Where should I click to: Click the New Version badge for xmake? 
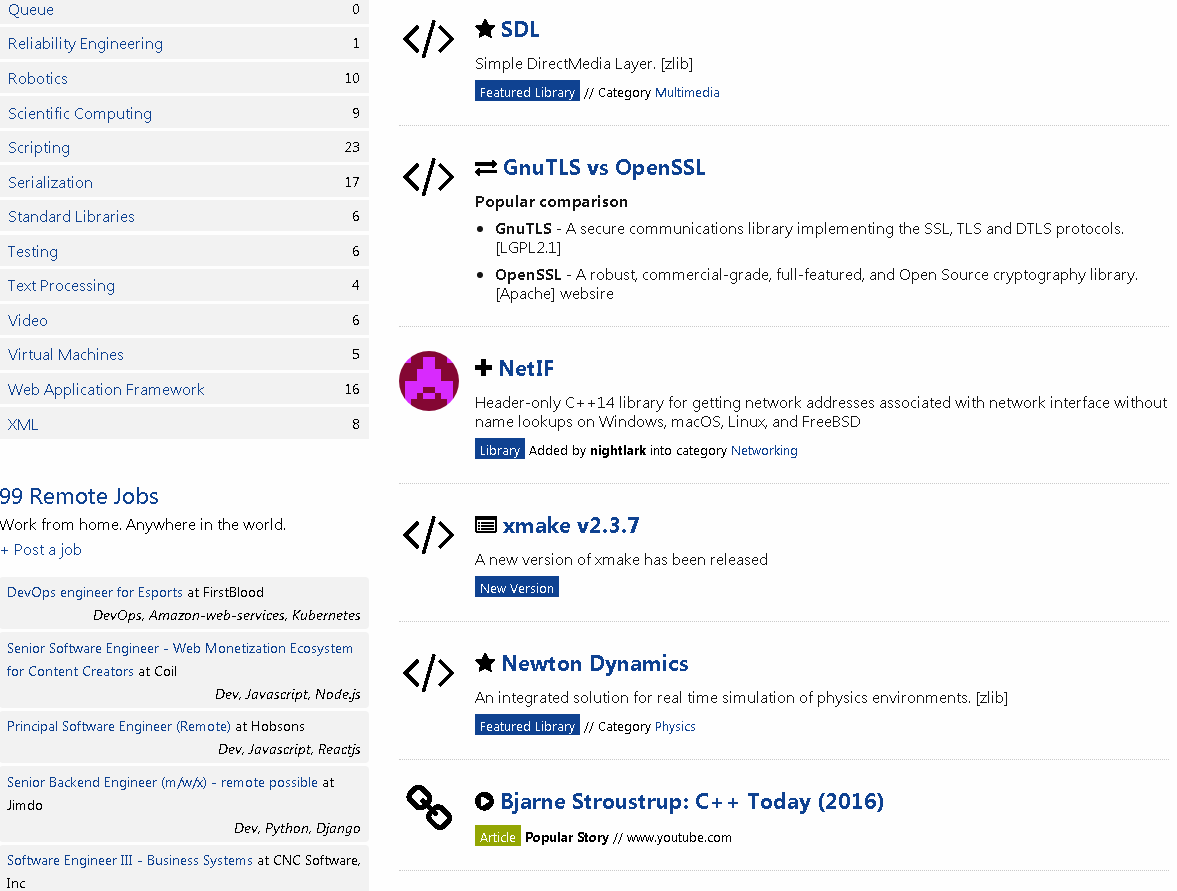(516, 587)
